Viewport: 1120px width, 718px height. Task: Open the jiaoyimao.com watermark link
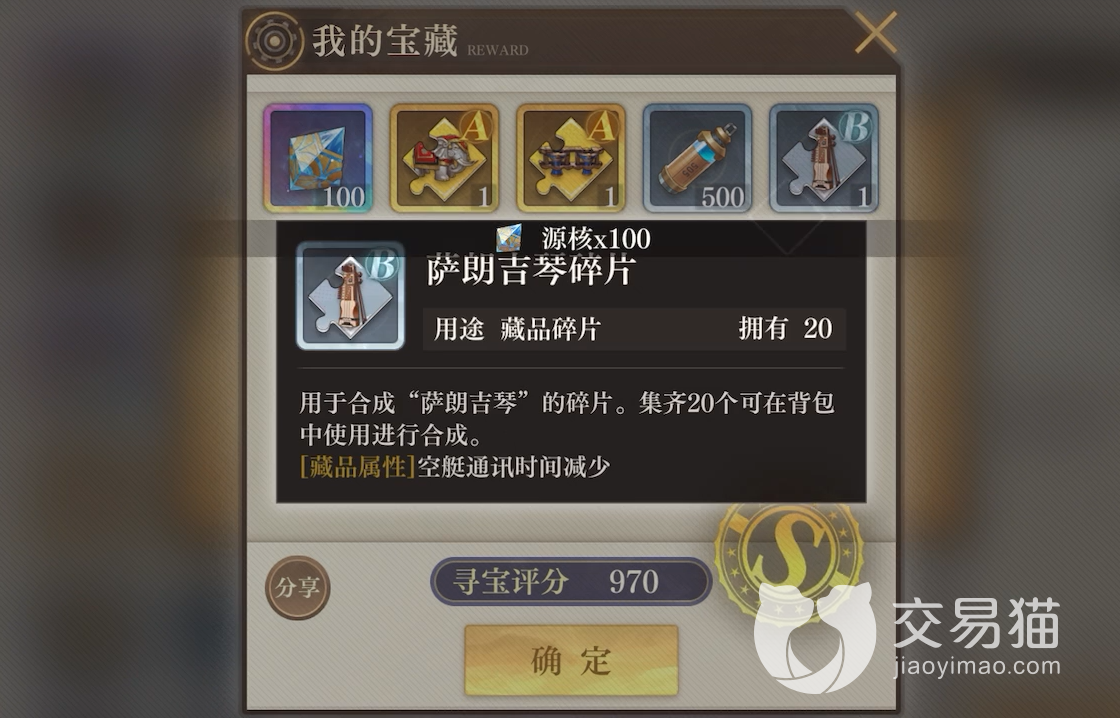pos(976,667)
